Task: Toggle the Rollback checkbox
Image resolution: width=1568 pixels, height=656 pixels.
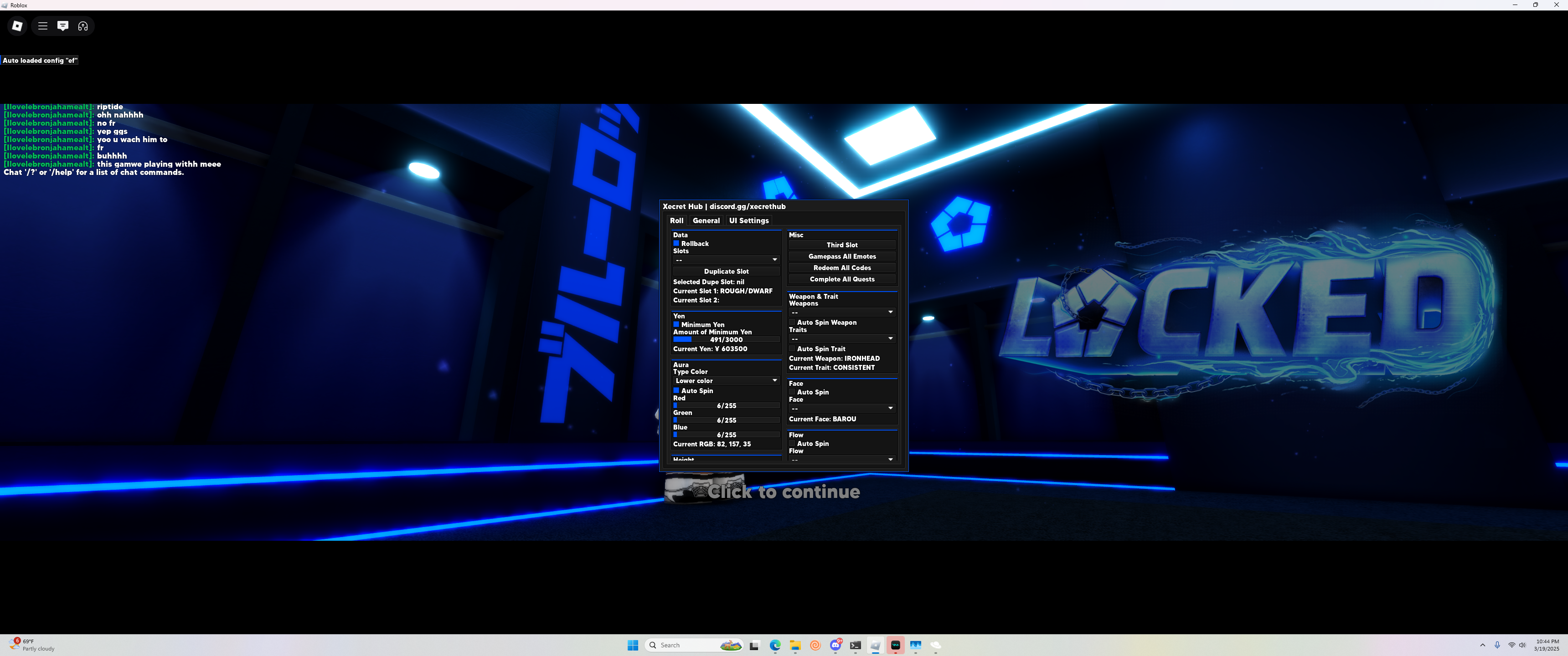Action: pyautogui.click(x=676, y=243)
